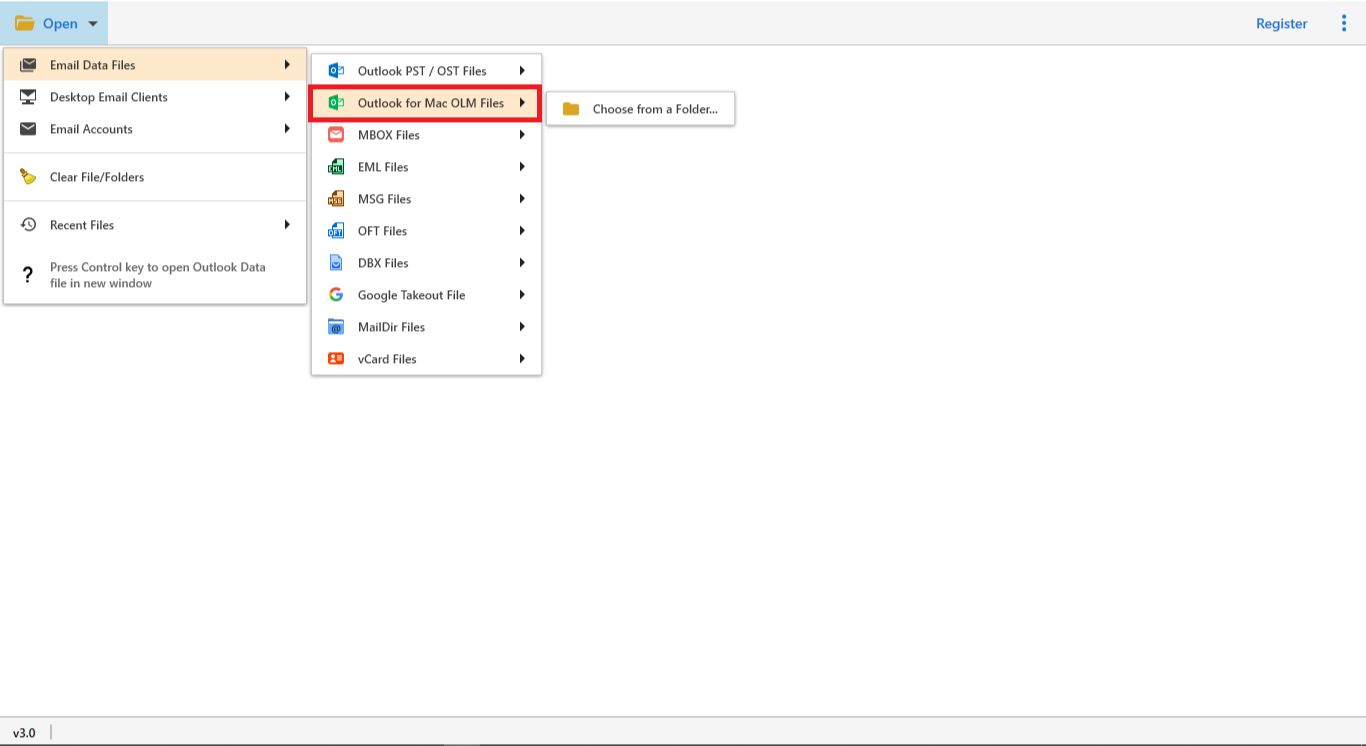1366x746 pixels.
Task: Select the EML Files entry
Action: tap(427, 167)
